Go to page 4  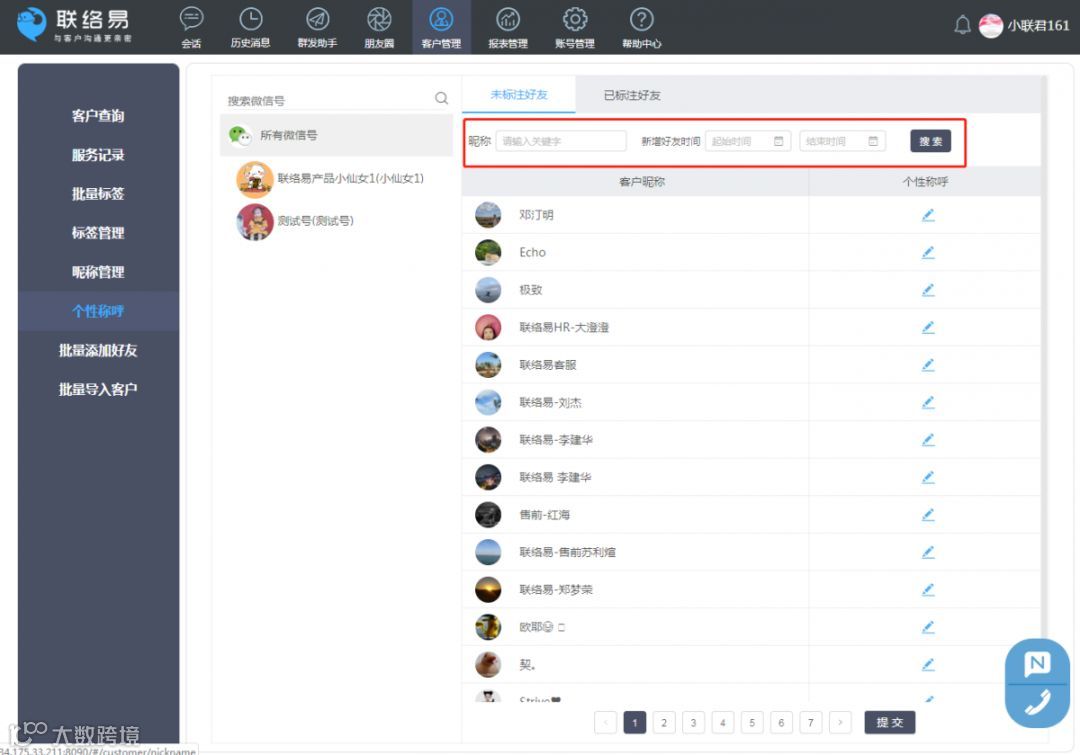pos(723,723)
